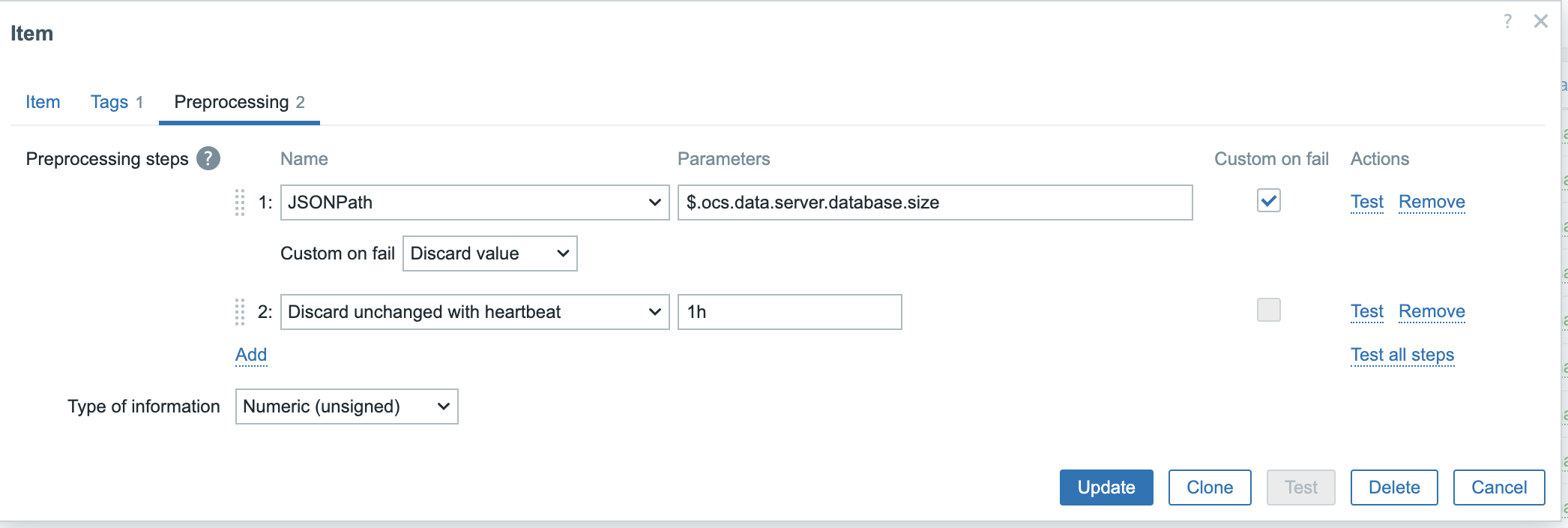Open Discard unchanged with heartbeat dropdown

[474, 312]
